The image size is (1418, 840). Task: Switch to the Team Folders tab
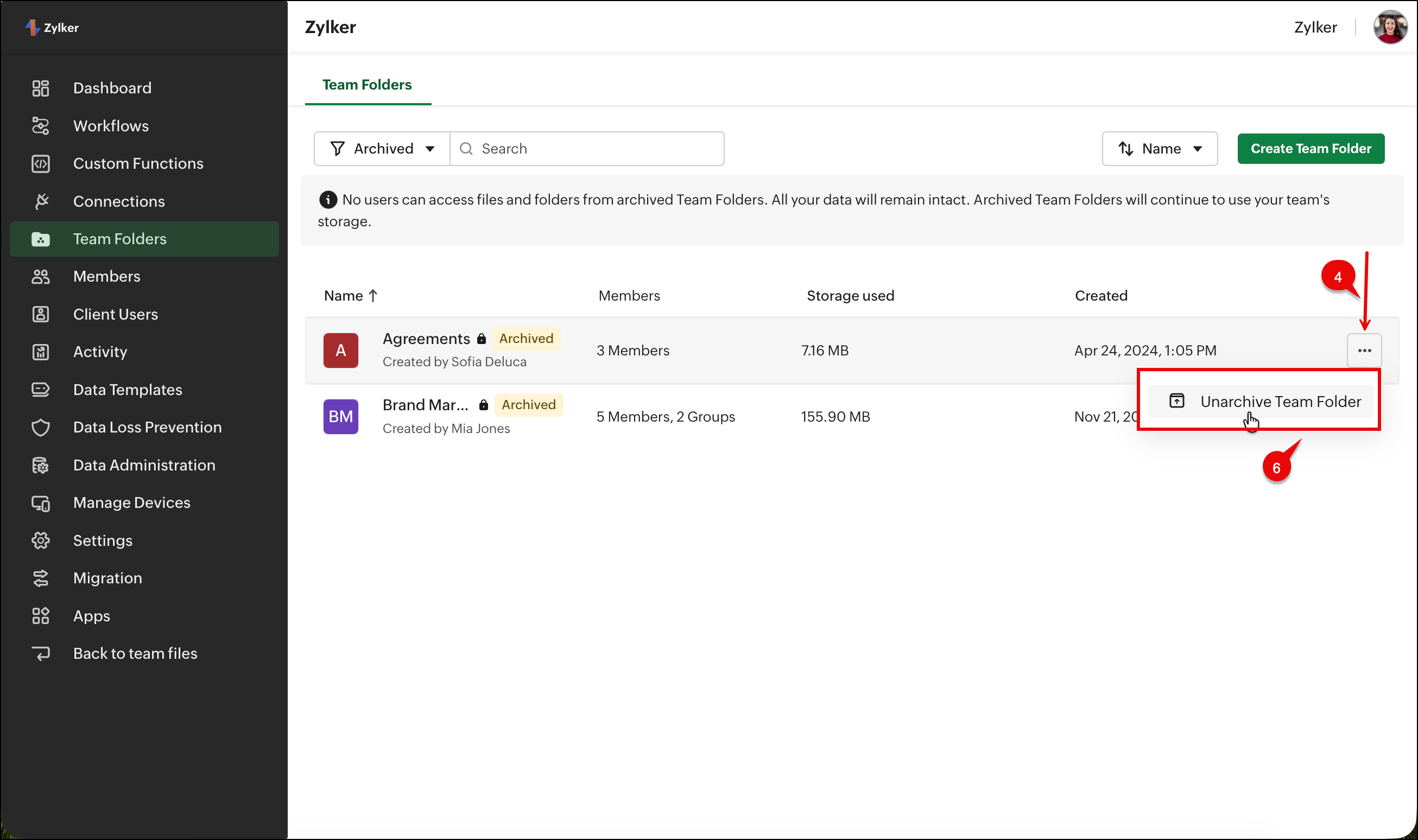pyautogui.click(x=367, y=85)
